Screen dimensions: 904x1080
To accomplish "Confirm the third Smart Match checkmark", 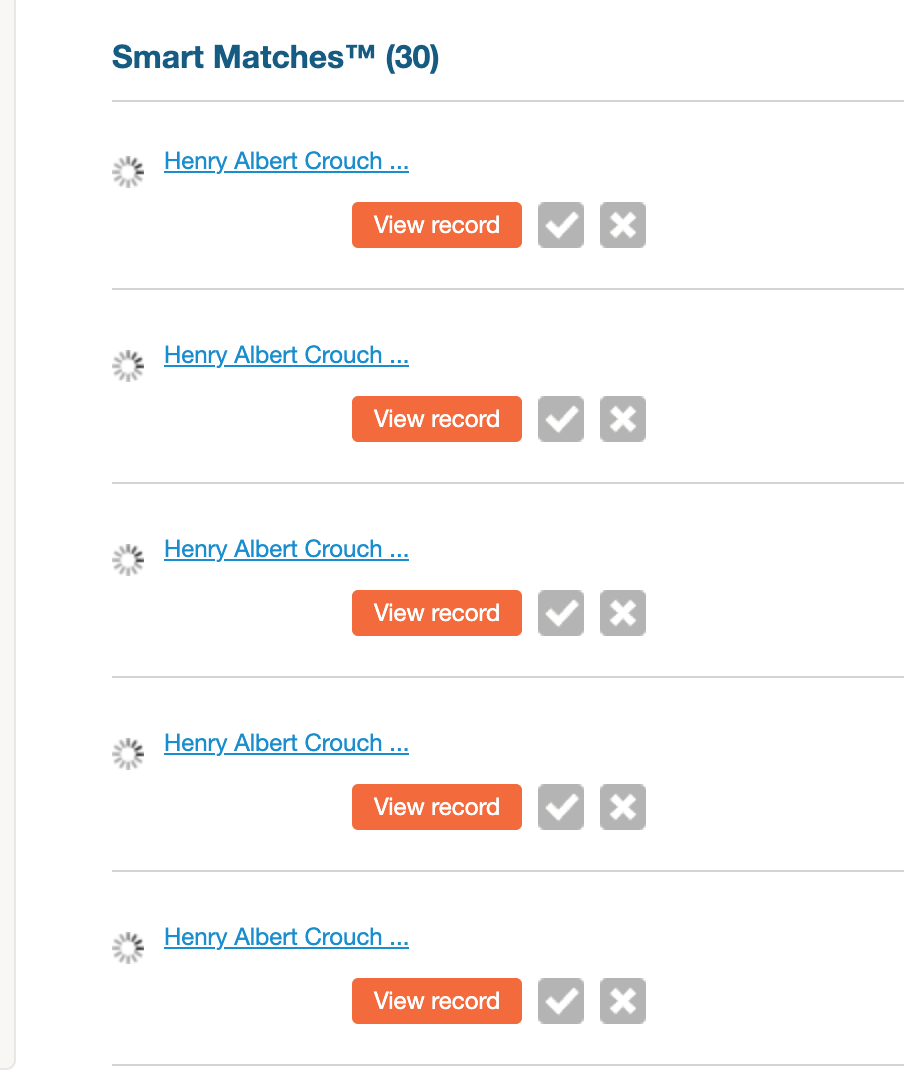I will coord(560,613).
